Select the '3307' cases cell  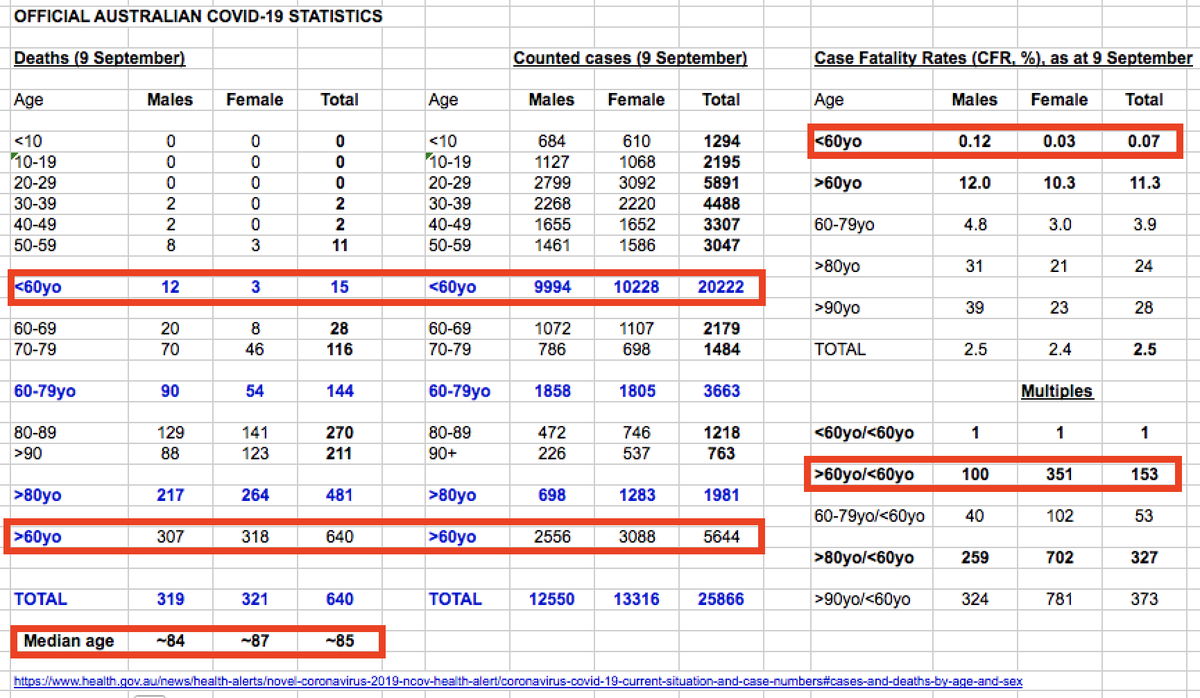pyautogui.click(x=720, y=225)
